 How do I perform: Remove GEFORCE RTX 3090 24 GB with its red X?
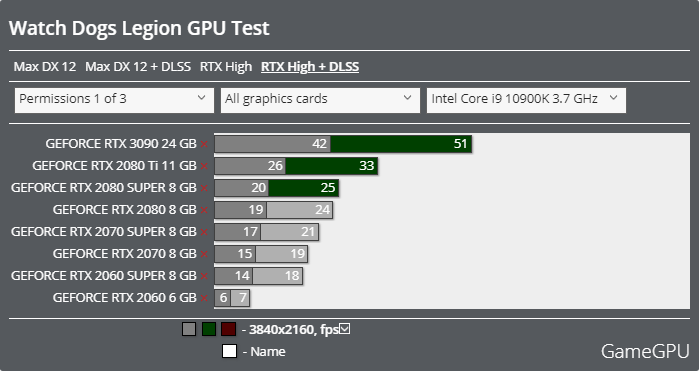pyautogui.click(x=204, y=144)
